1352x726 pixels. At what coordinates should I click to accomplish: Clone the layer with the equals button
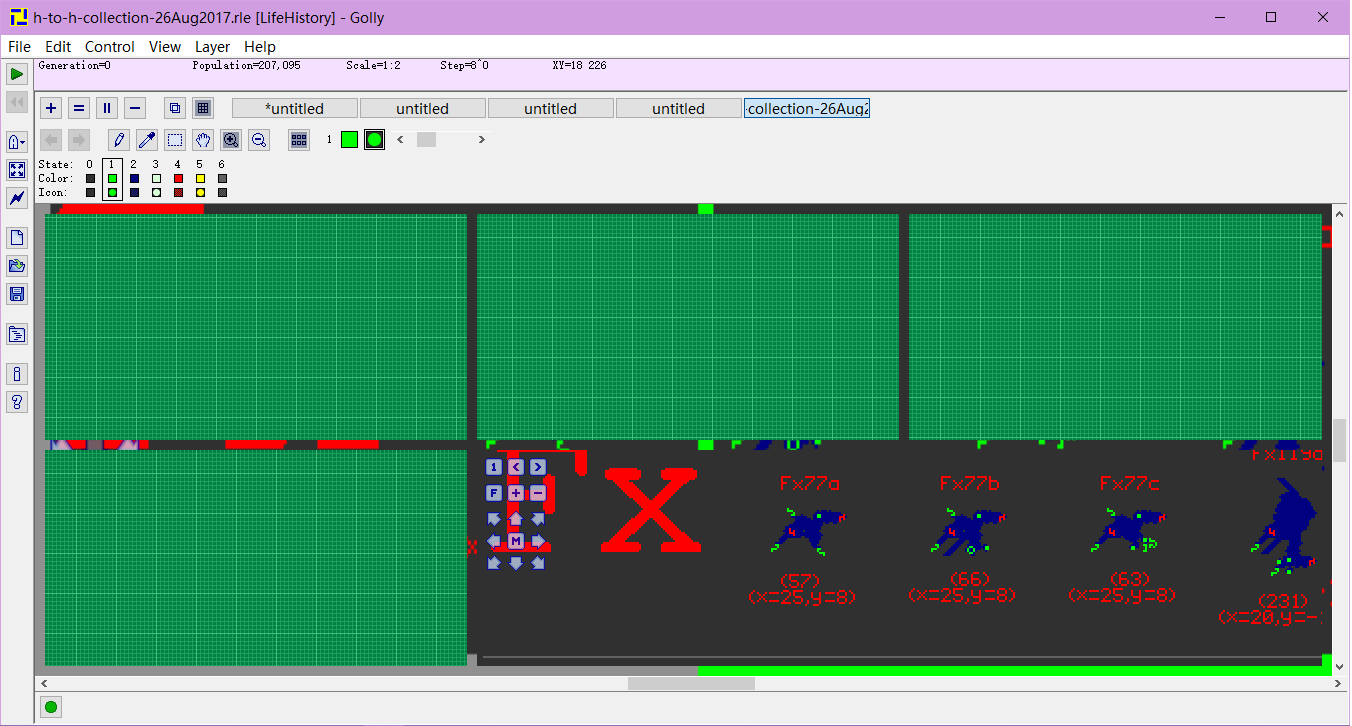pyautogui.click(x=79, y=108)
